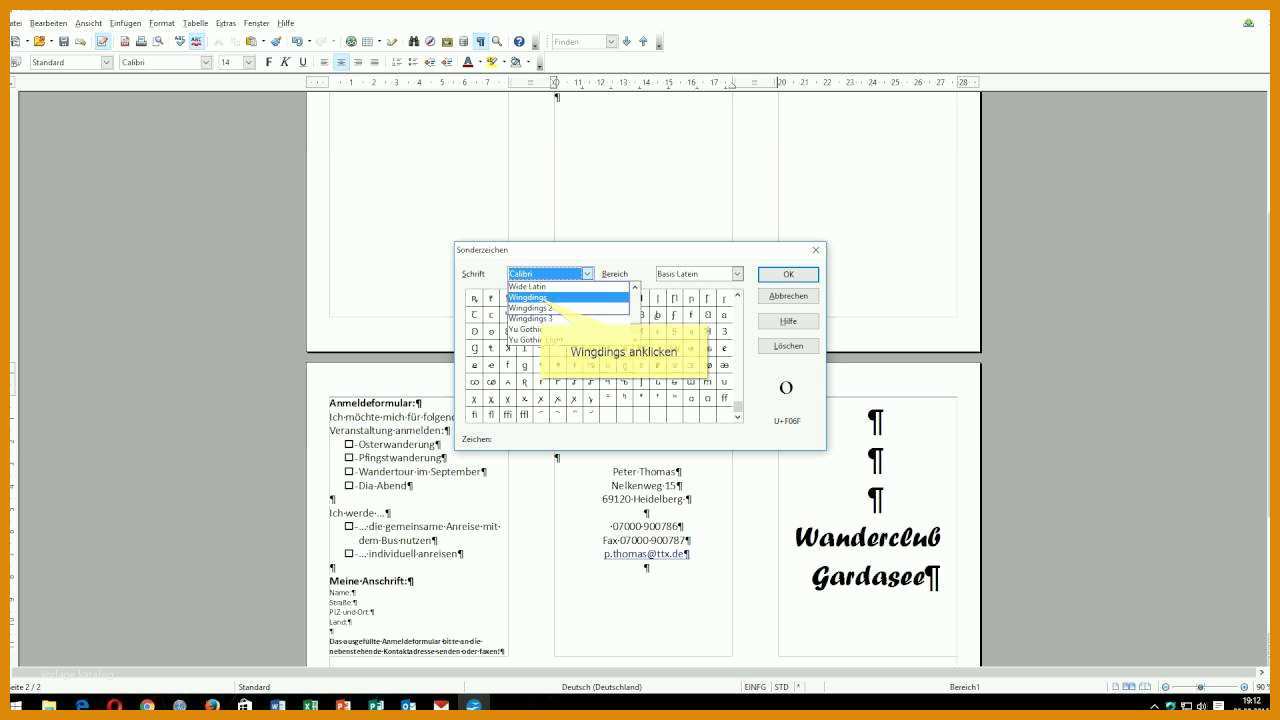Click the character grid scrollbar down arrow
Screen dimensions: 1280x720
point(738,417)
